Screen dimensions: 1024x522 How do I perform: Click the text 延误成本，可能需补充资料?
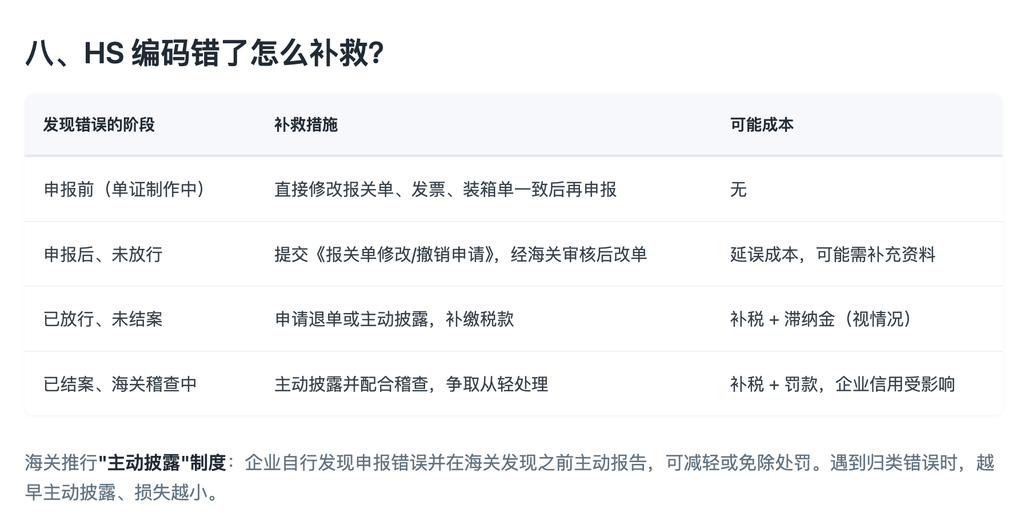tap(833, 254)
